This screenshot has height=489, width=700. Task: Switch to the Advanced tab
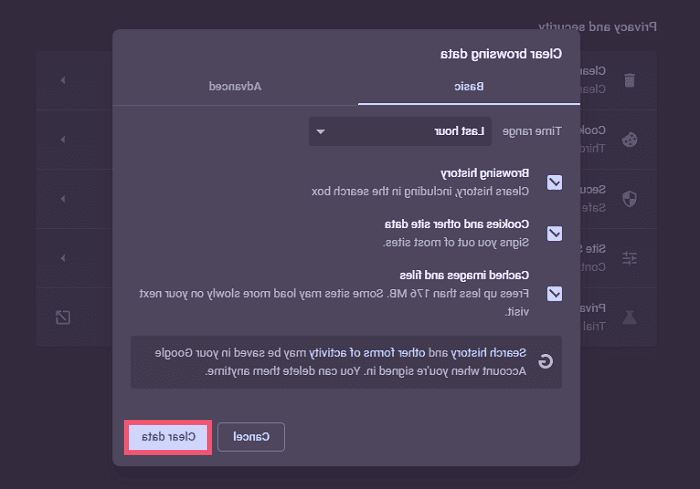235,86
